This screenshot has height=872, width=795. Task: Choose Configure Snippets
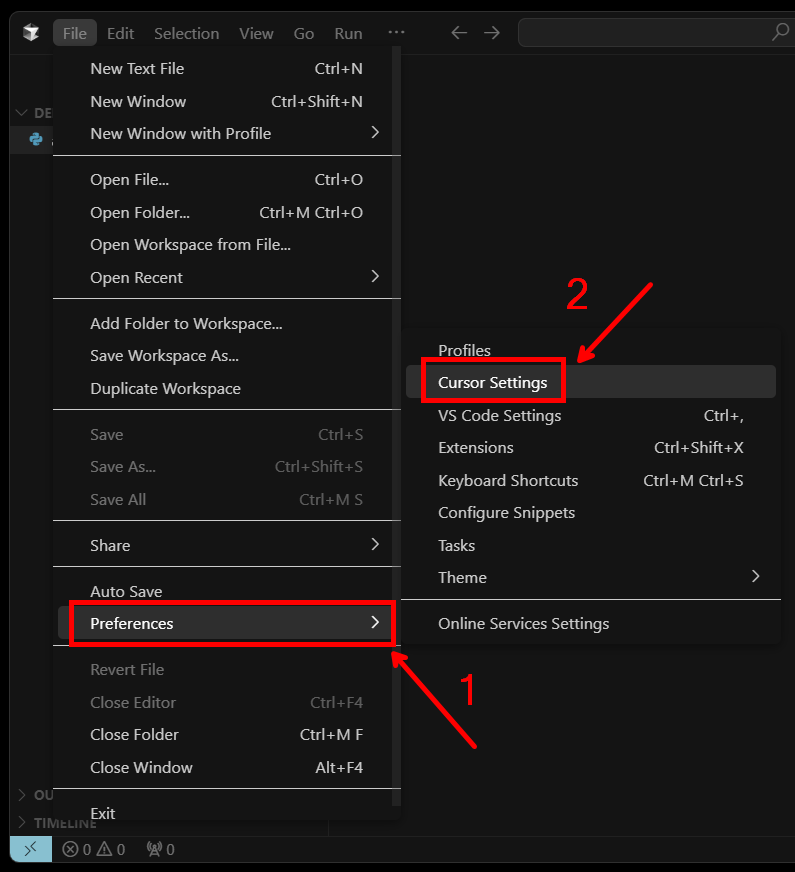pyautogui.click(x=590, y=513)
